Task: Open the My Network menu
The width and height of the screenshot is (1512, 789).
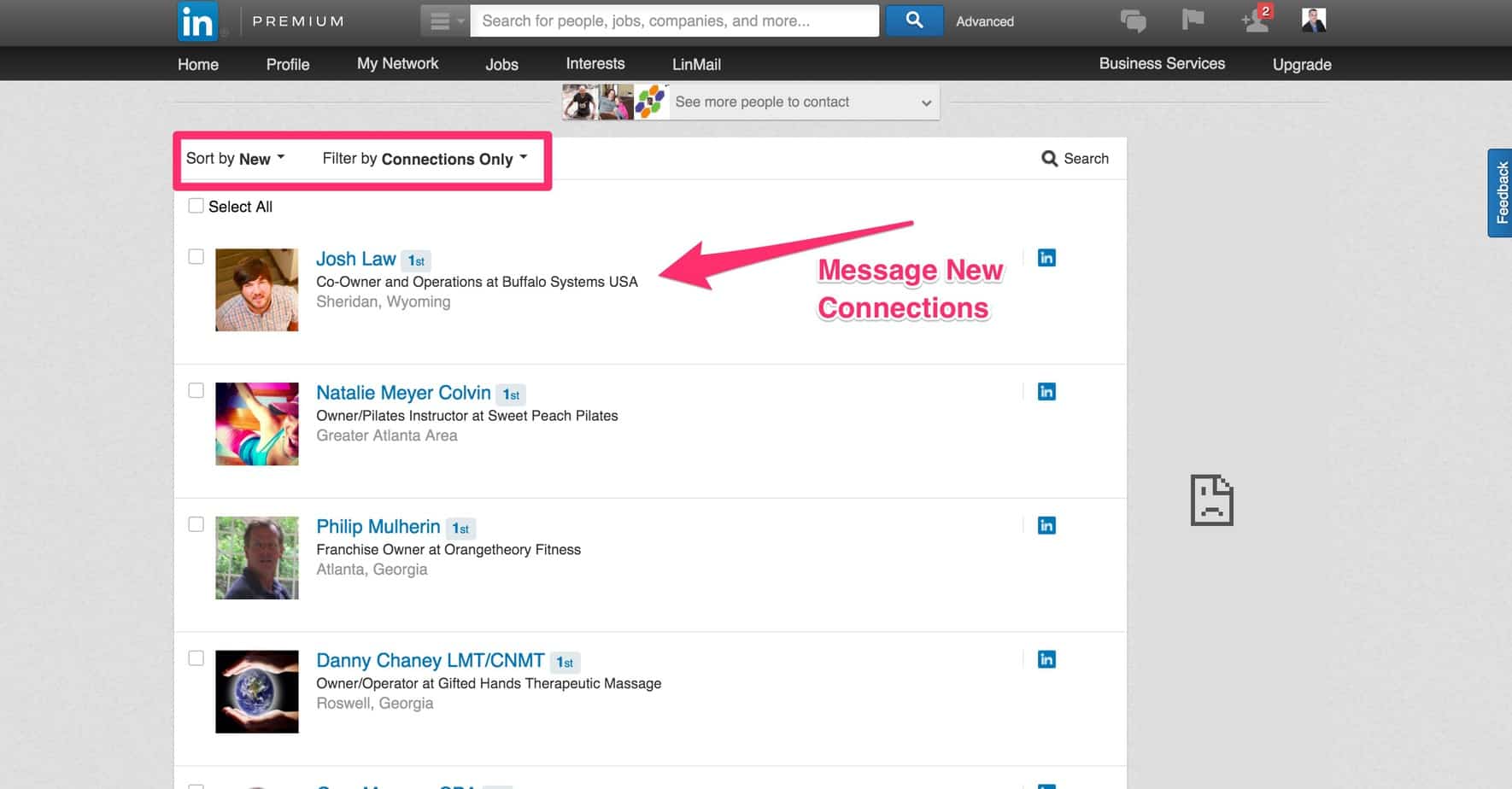Action: coord(397,64)
